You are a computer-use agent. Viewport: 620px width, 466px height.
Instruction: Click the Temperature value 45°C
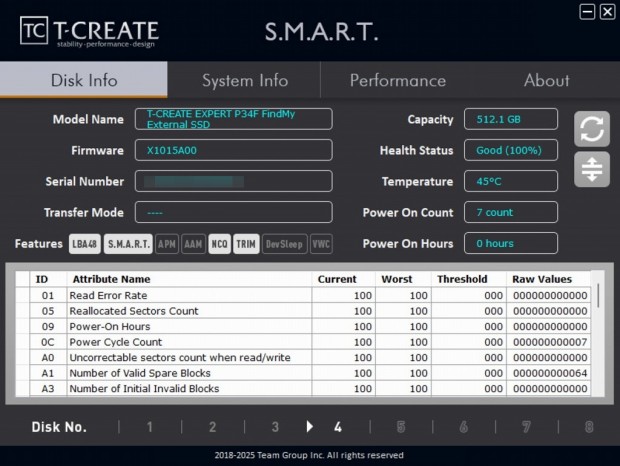511,181
